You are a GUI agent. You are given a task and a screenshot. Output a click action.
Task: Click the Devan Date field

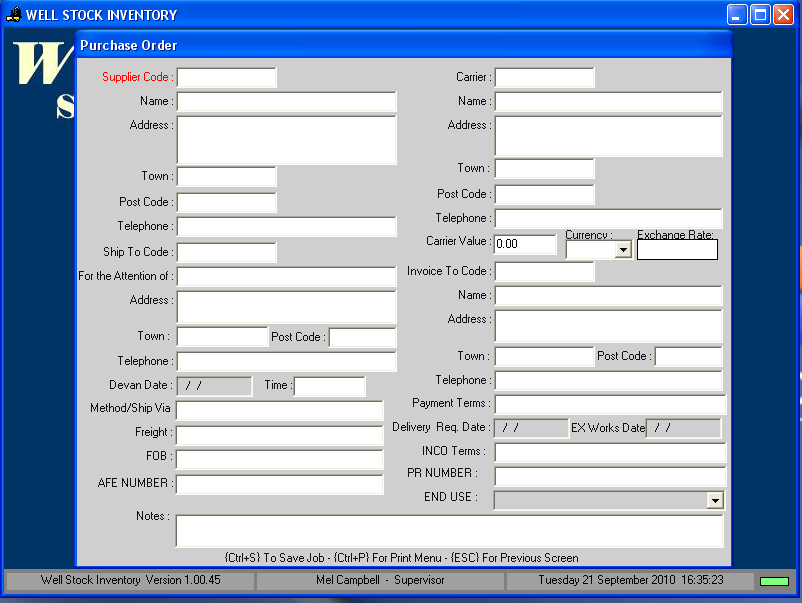pyautogui.click(x=214, y=386)
